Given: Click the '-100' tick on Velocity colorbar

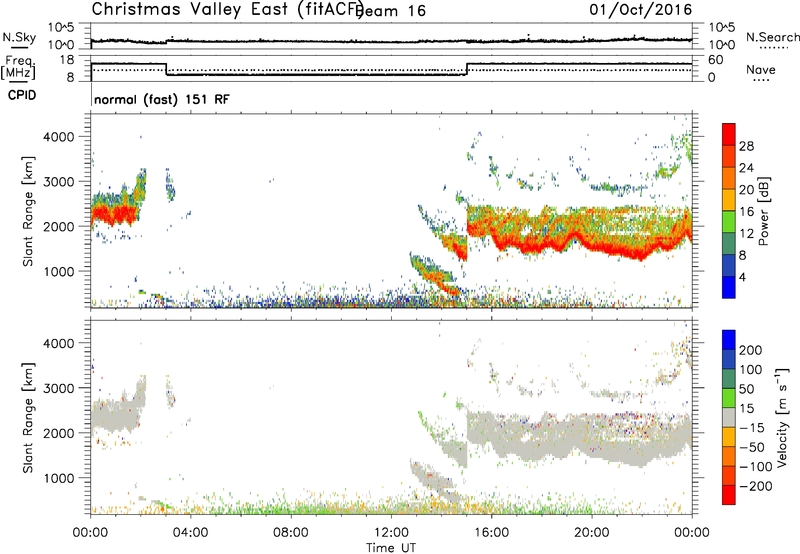Looking at the screenshot, I should [x=756, y=467].
